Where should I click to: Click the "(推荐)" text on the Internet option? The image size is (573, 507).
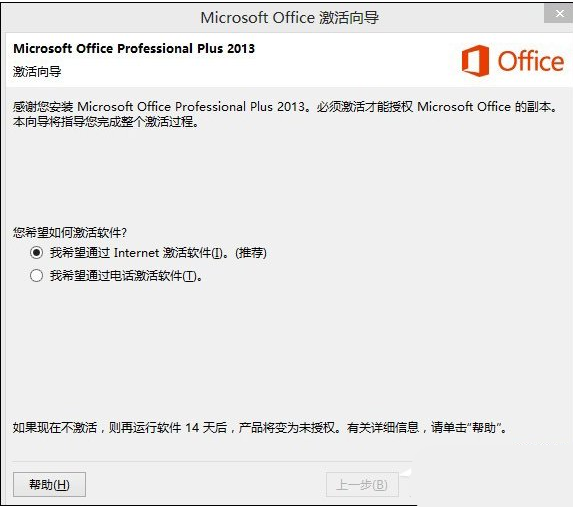coord(251,253)
